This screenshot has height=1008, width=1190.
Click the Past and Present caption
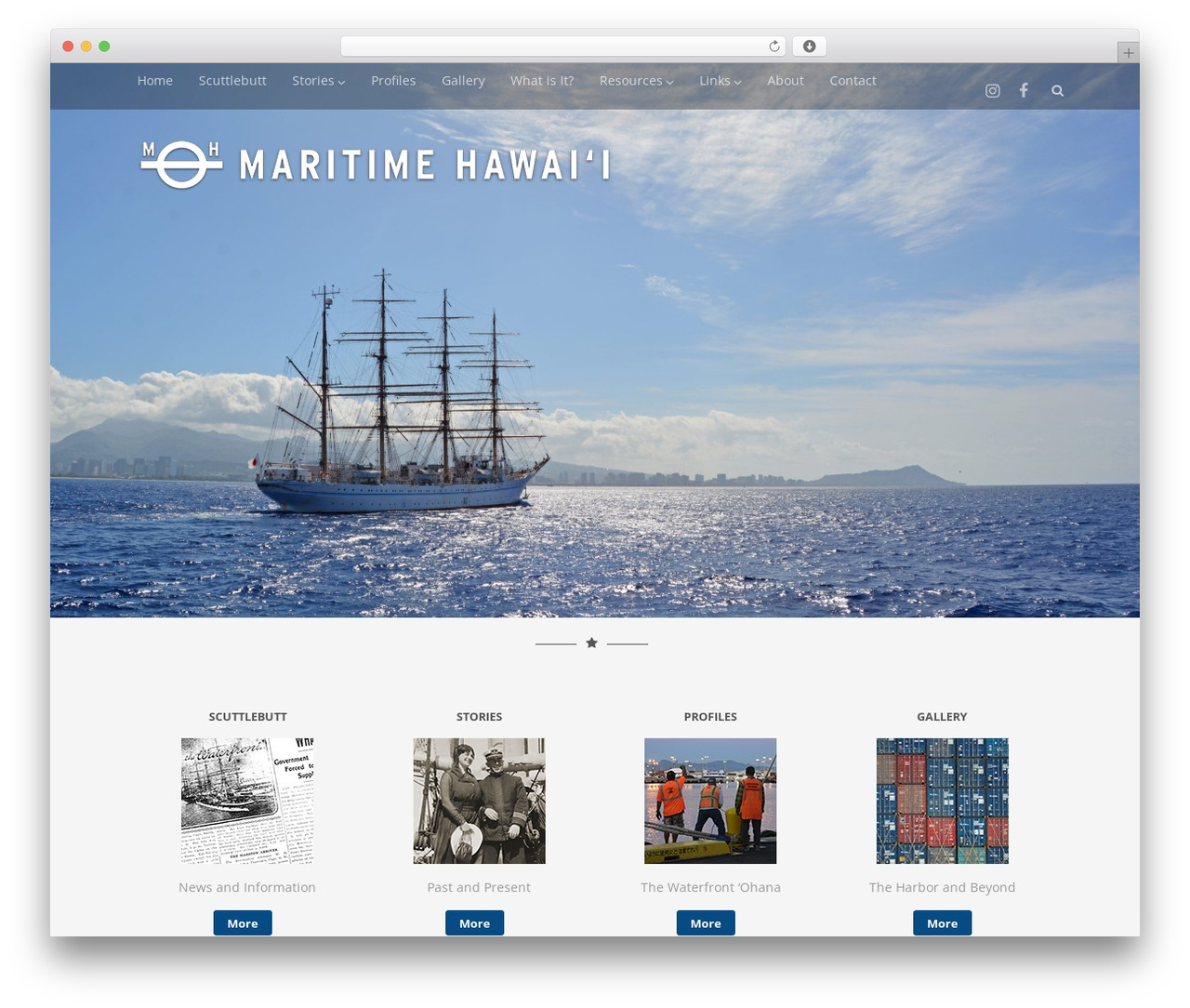[x=479, y=887]
